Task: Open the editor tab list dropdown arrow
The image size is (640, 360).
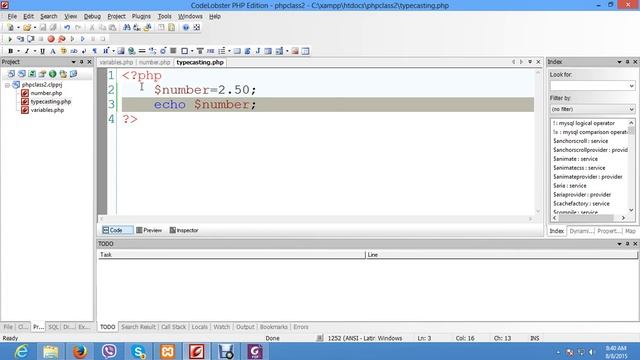Action: (530, 62)
